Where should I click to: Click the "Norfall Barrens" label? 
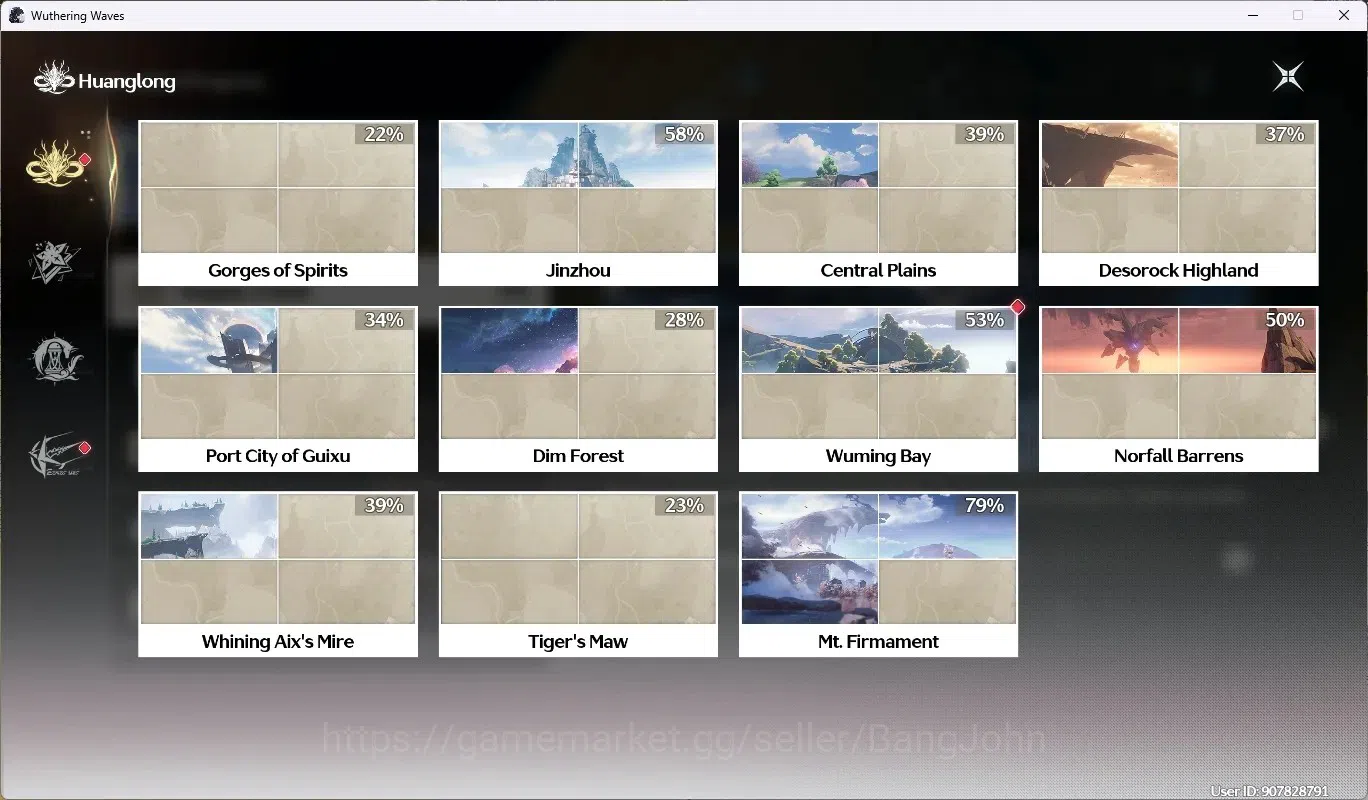point(1178,456)
